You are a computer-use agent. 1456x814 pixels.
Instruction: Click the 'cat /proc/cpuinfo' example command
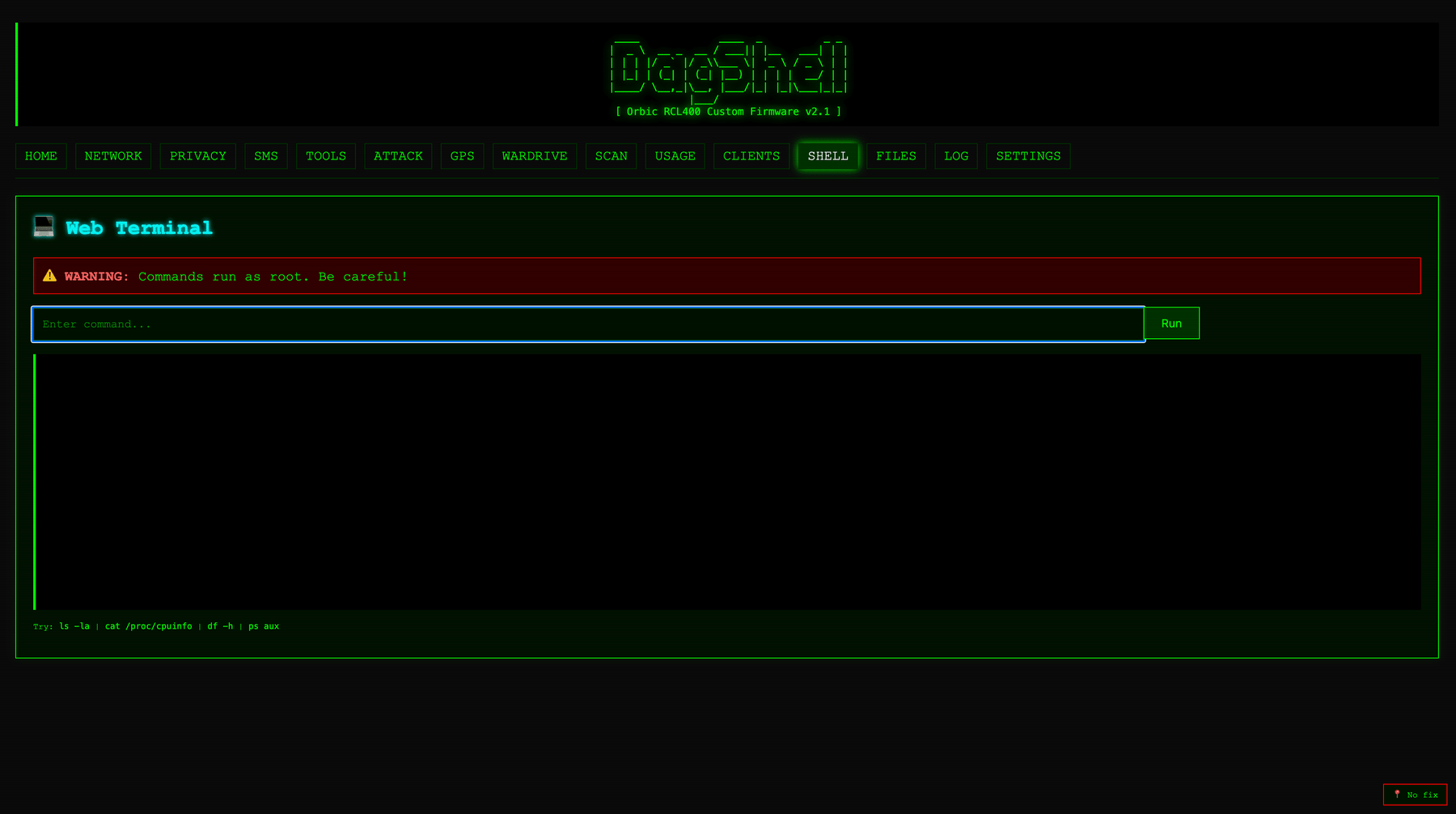coord(149,626)
